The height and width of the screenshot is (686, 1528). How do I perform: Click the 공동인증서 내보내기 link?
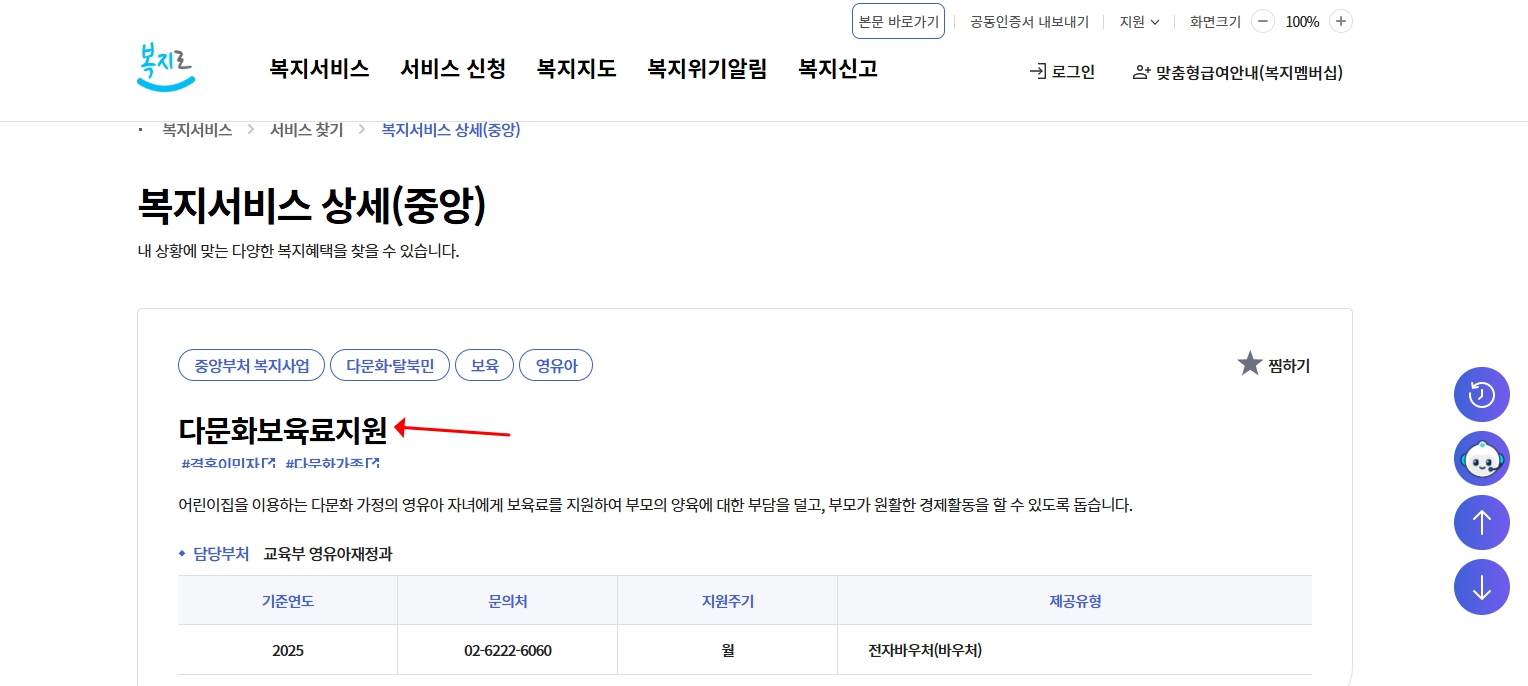coord(1028,21)
